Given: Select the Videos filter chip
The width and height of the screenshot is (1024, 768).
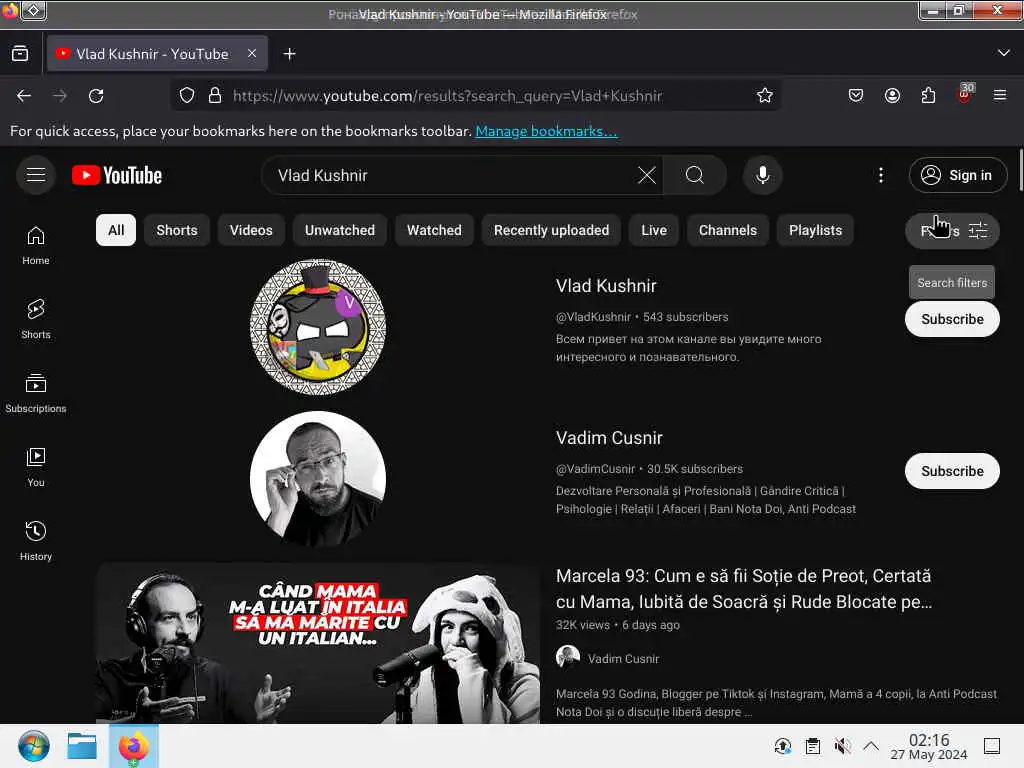Looking at the screenshot, I should point(251,230).
